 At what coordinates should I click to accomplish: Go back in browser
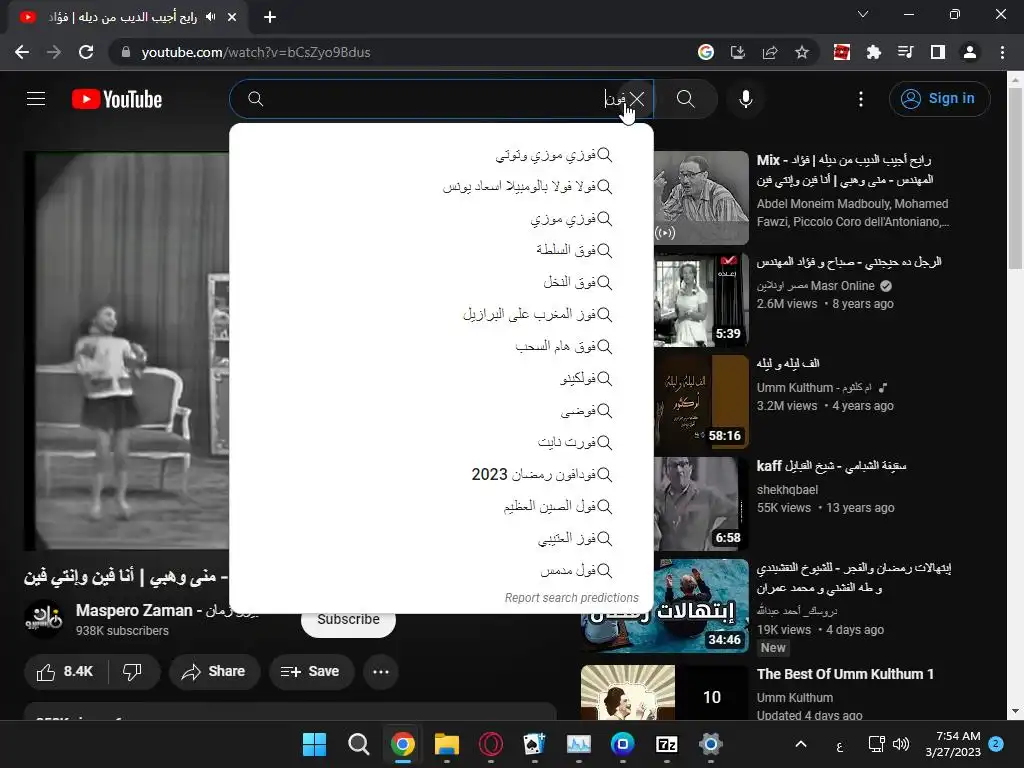coord(22,52)
